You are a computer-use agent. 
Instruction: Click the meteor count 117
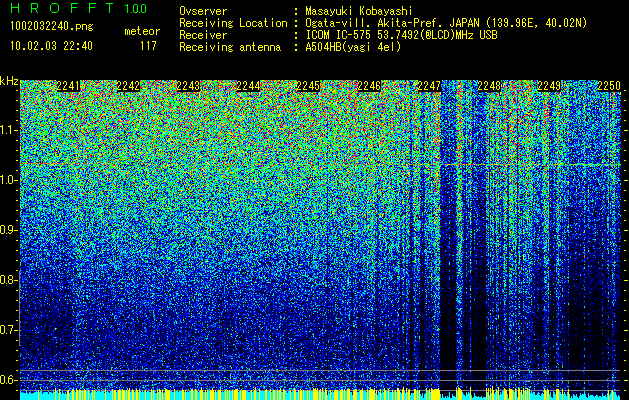[148, 46]
